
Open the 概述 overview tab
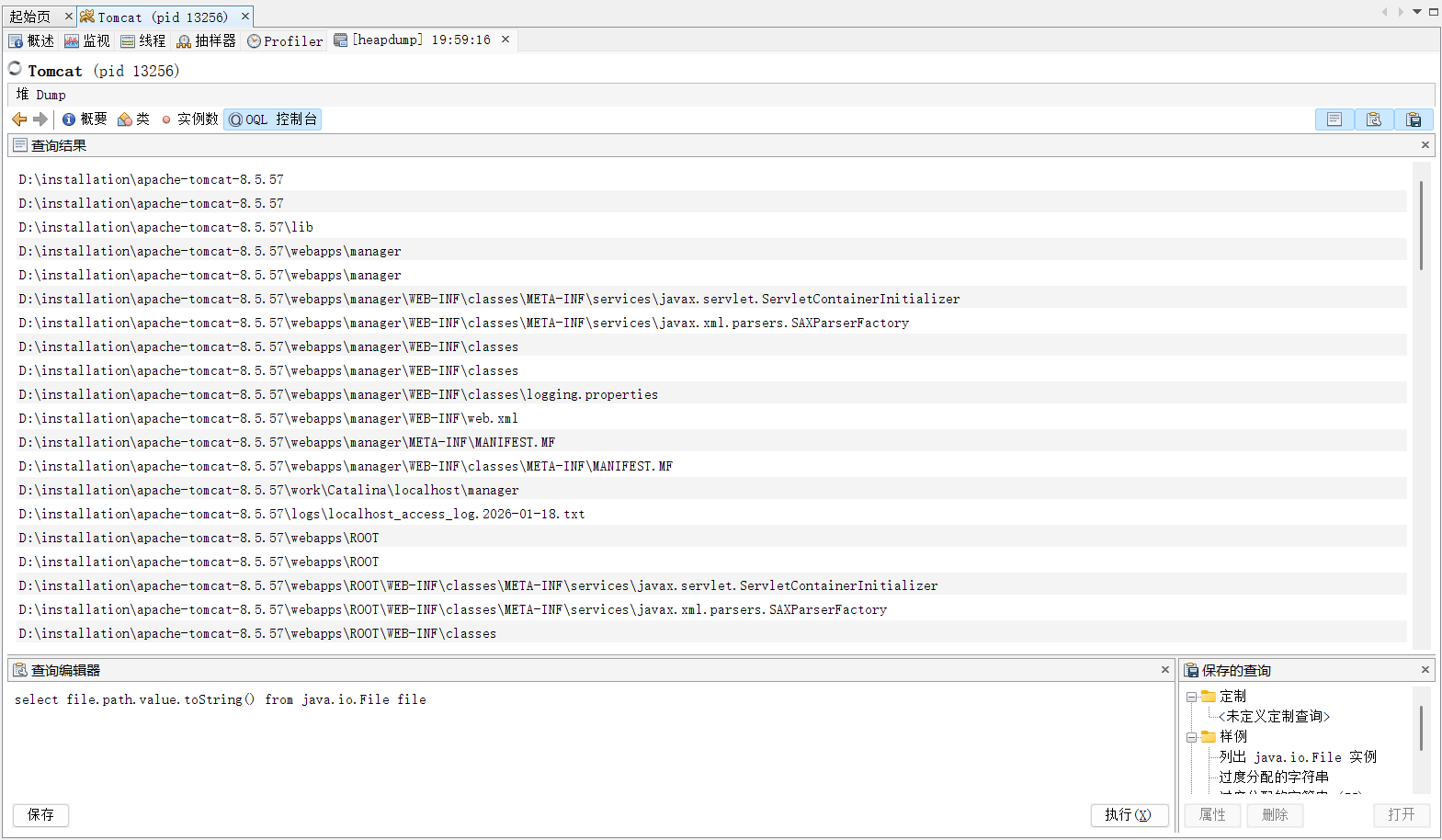coord(31,40)
